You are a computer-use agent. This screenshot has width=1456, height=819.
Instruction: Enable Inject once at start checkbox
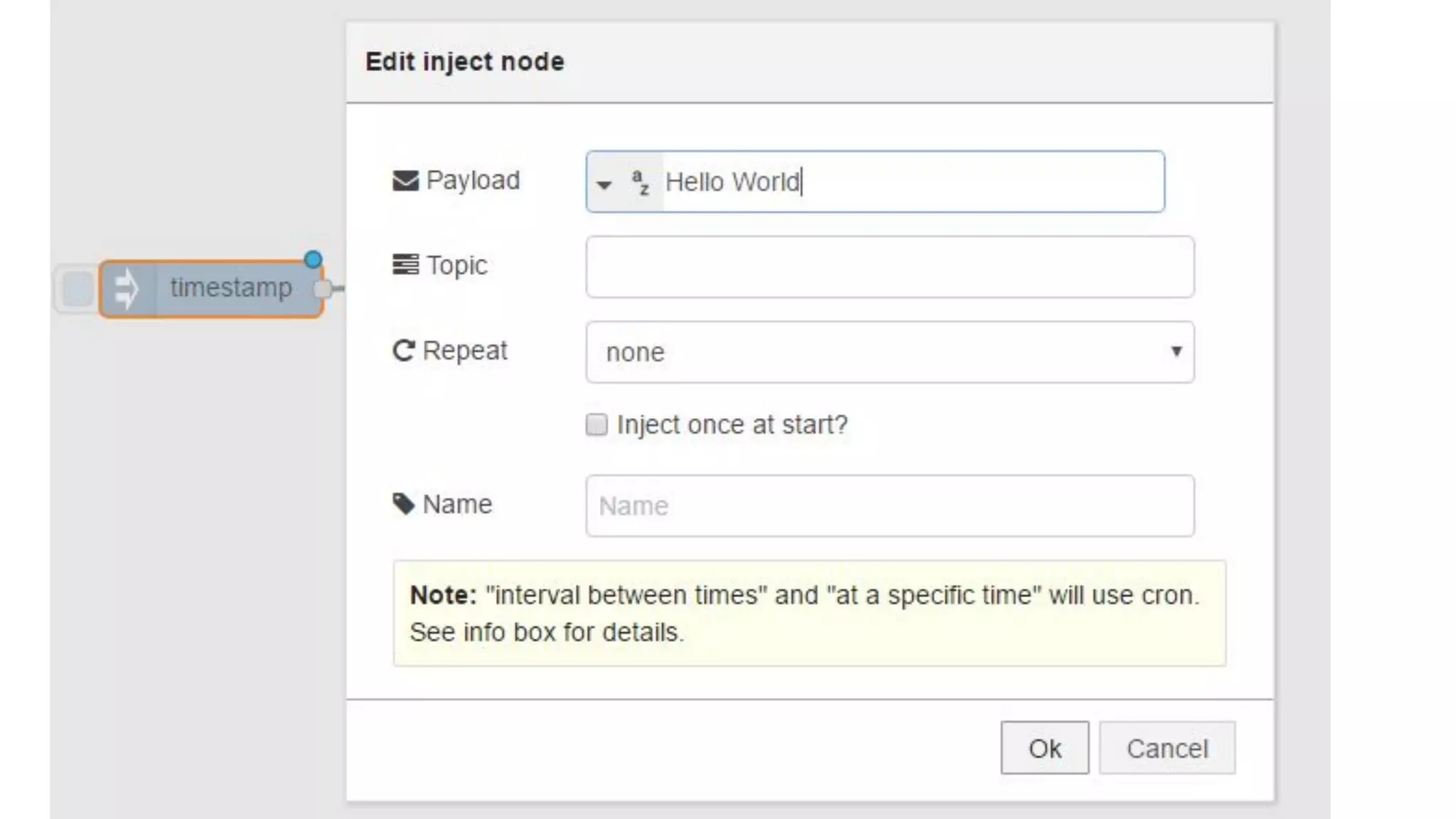pos(596,424)
